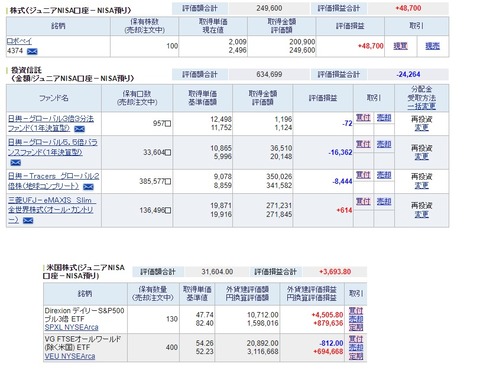
Task: Select the 4374 stock code text
Action: [15, 51]
